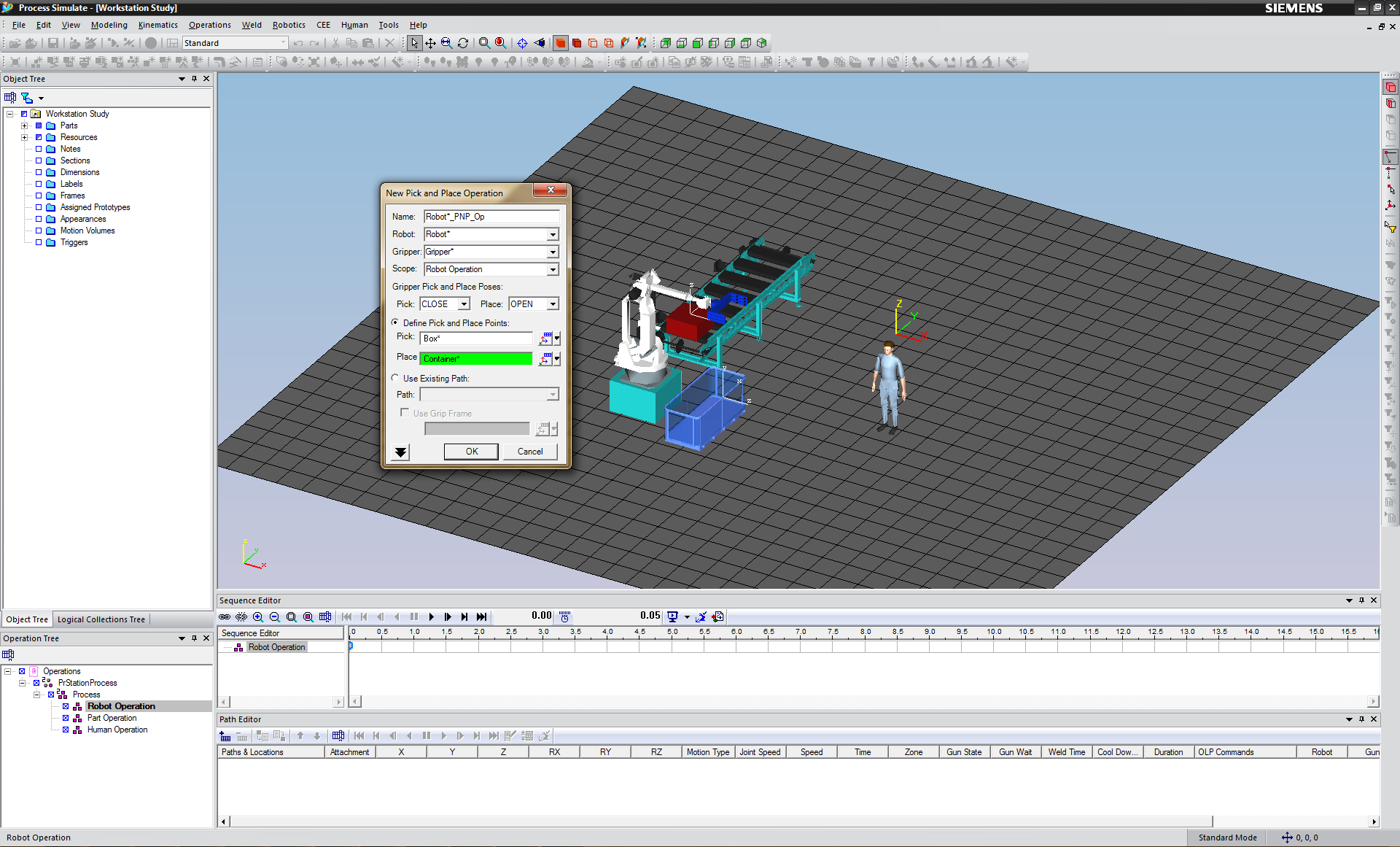Cancel the New Pick and Place Operation dialog
Screen dimensions: 1400x847
pyautogui.click(x=530, y=452)
